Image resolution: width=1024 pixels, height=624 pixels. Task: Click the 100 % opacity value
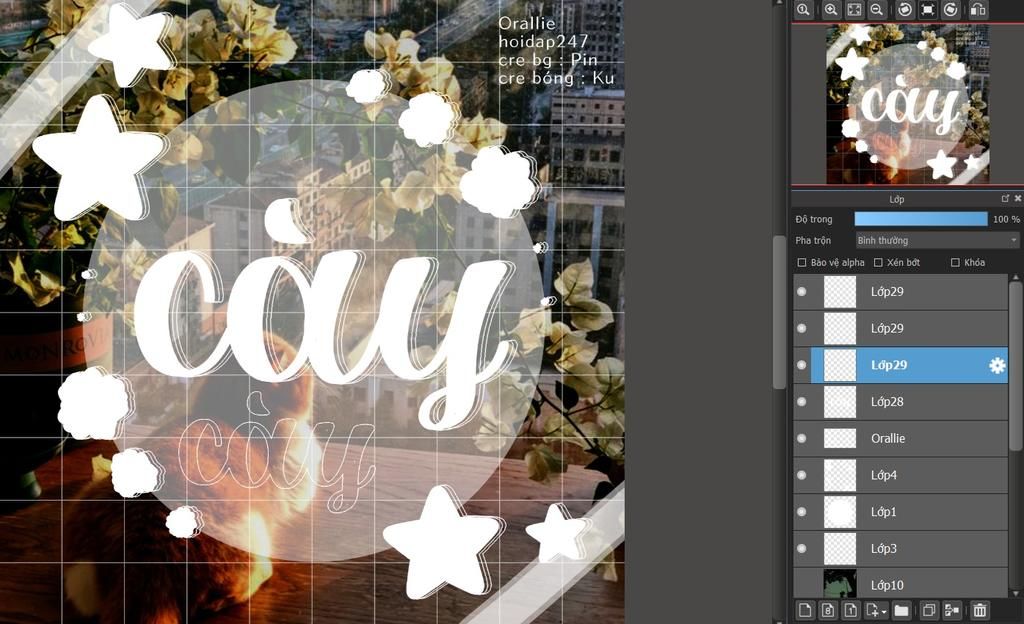tap(1006, 219)
